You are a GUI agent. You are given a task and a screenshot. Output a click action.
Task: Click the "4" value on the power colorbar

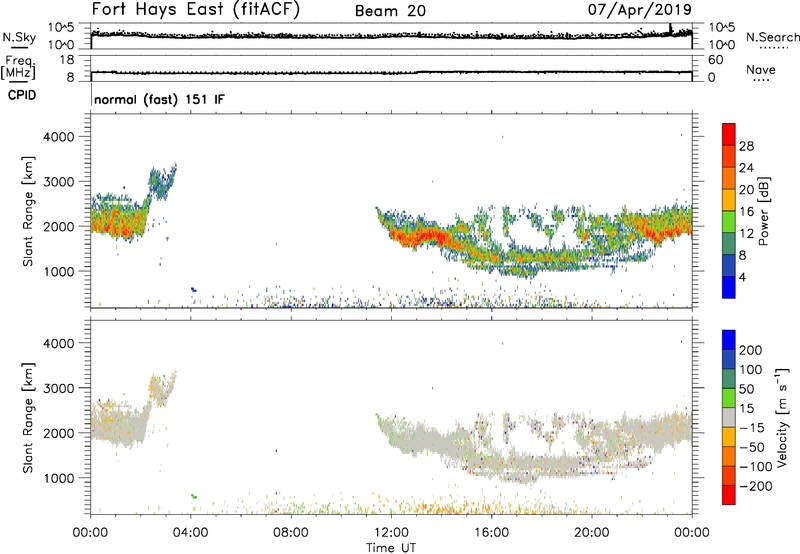743,278
